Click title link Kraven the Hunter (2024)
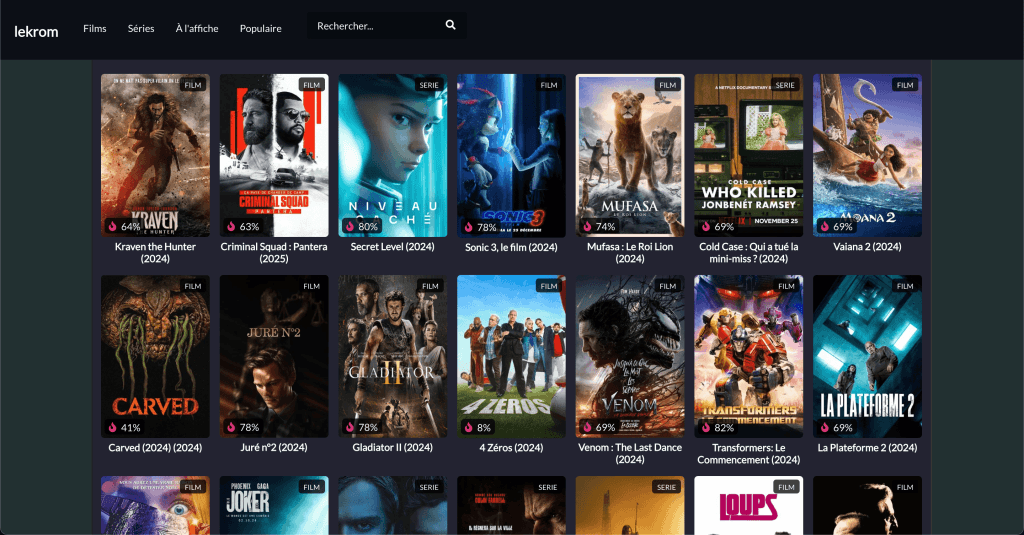This screenshot has height=535, width=1024. click(x=155, y=253)
